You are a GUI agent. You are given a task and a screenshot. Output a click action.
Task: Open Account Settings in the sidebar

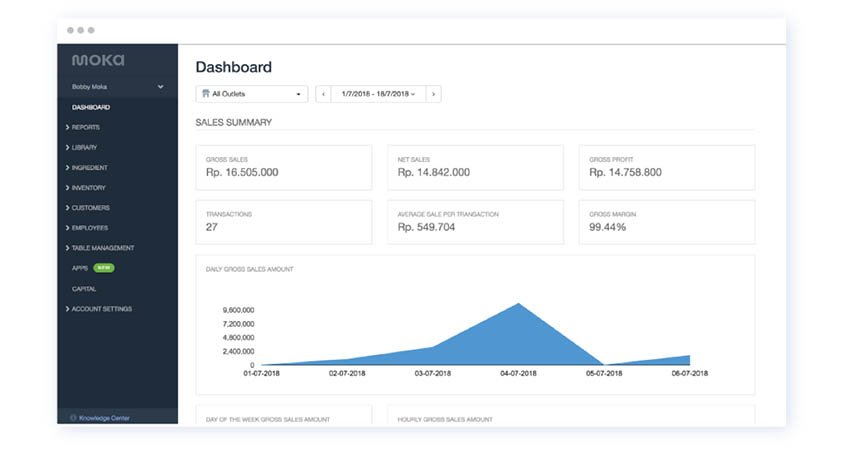tap(101, 309)
